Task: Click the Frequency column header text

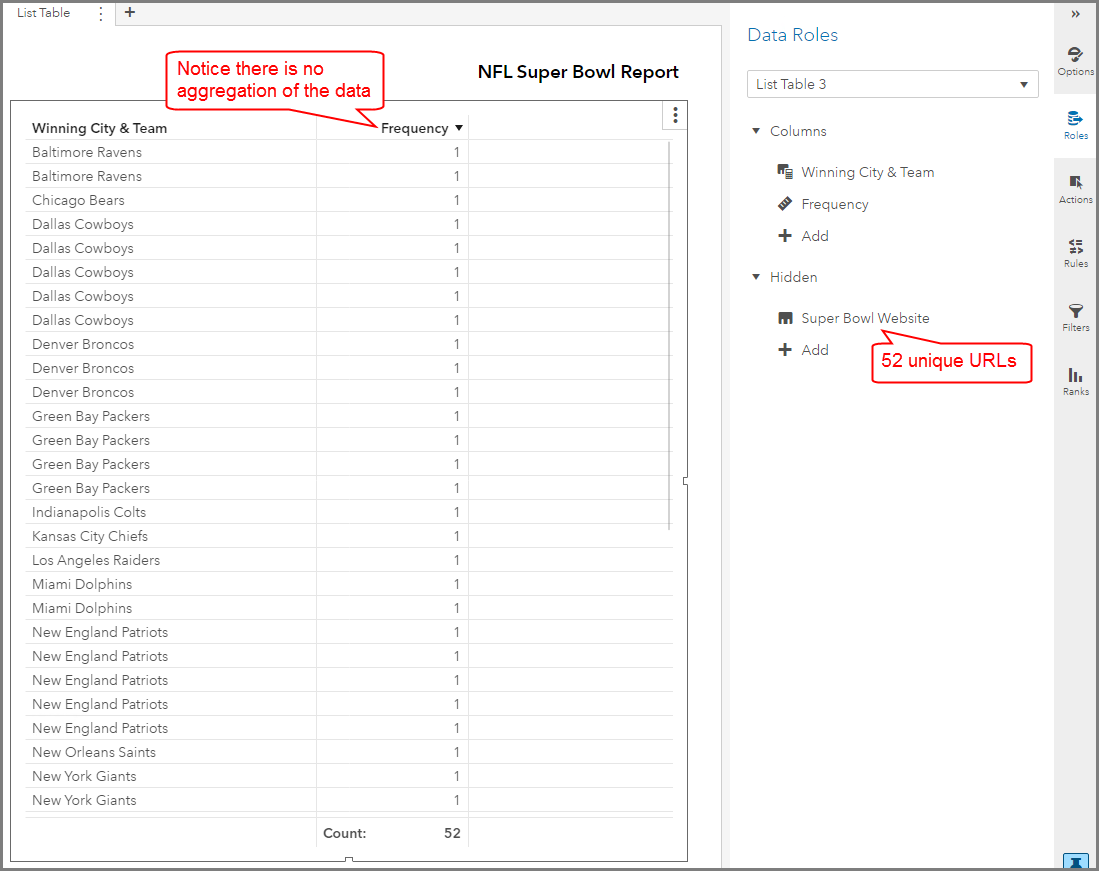Action: tap(414, 128)
